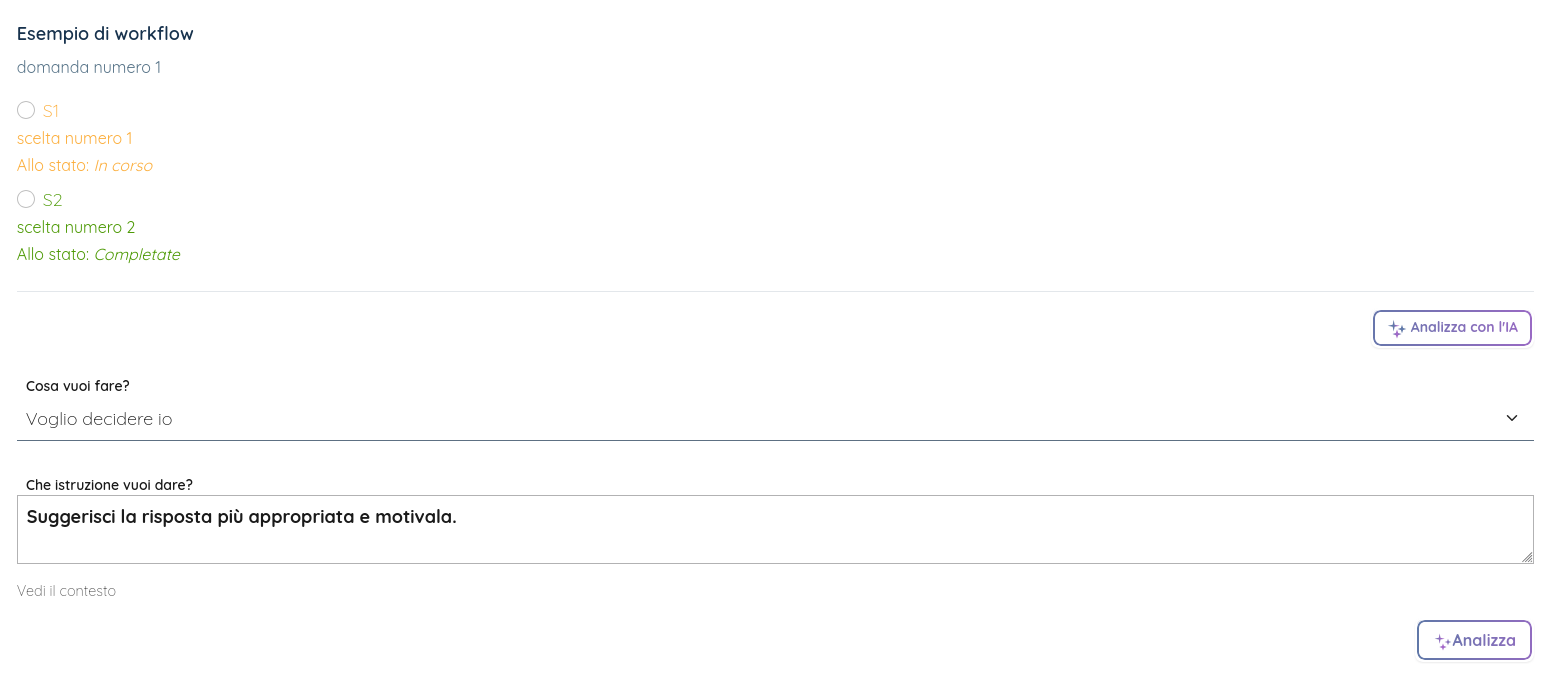Click the Esempio di workflow title

pos(104,33)
